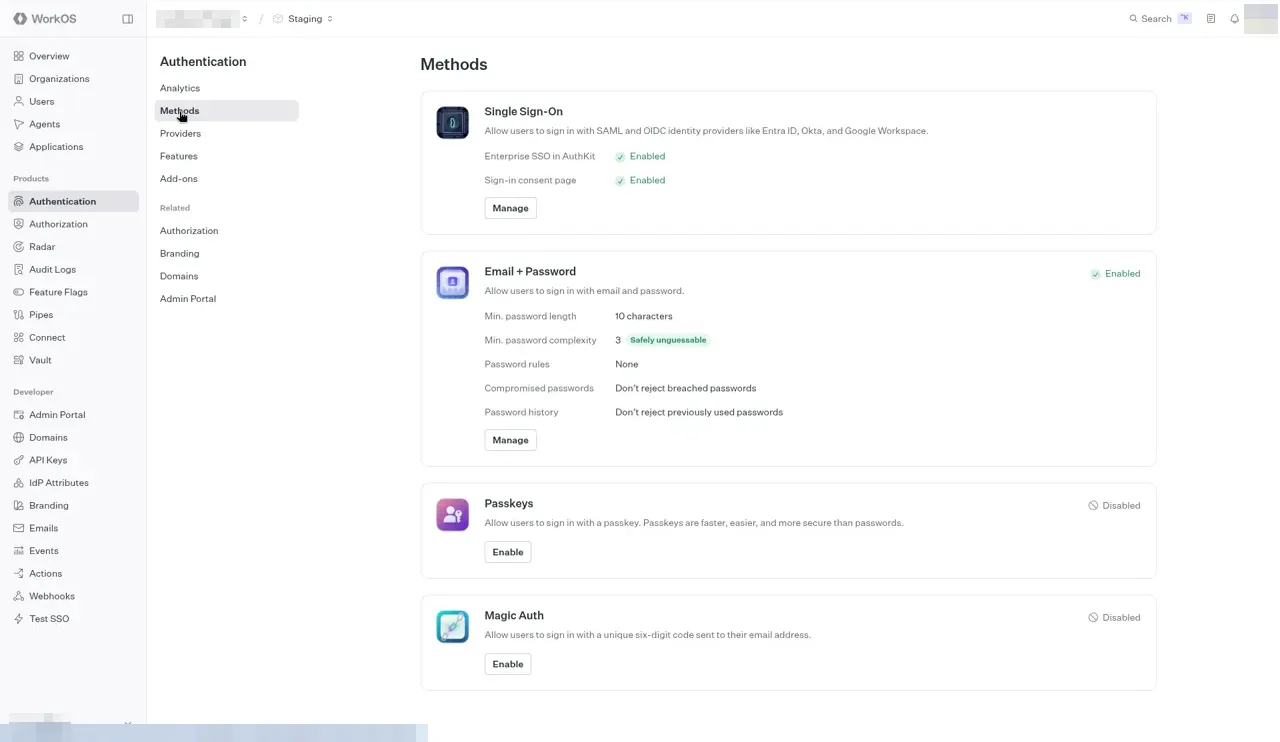Open the Branding related link
This screenshot has width=1280, height=742.
coord(180,254)
